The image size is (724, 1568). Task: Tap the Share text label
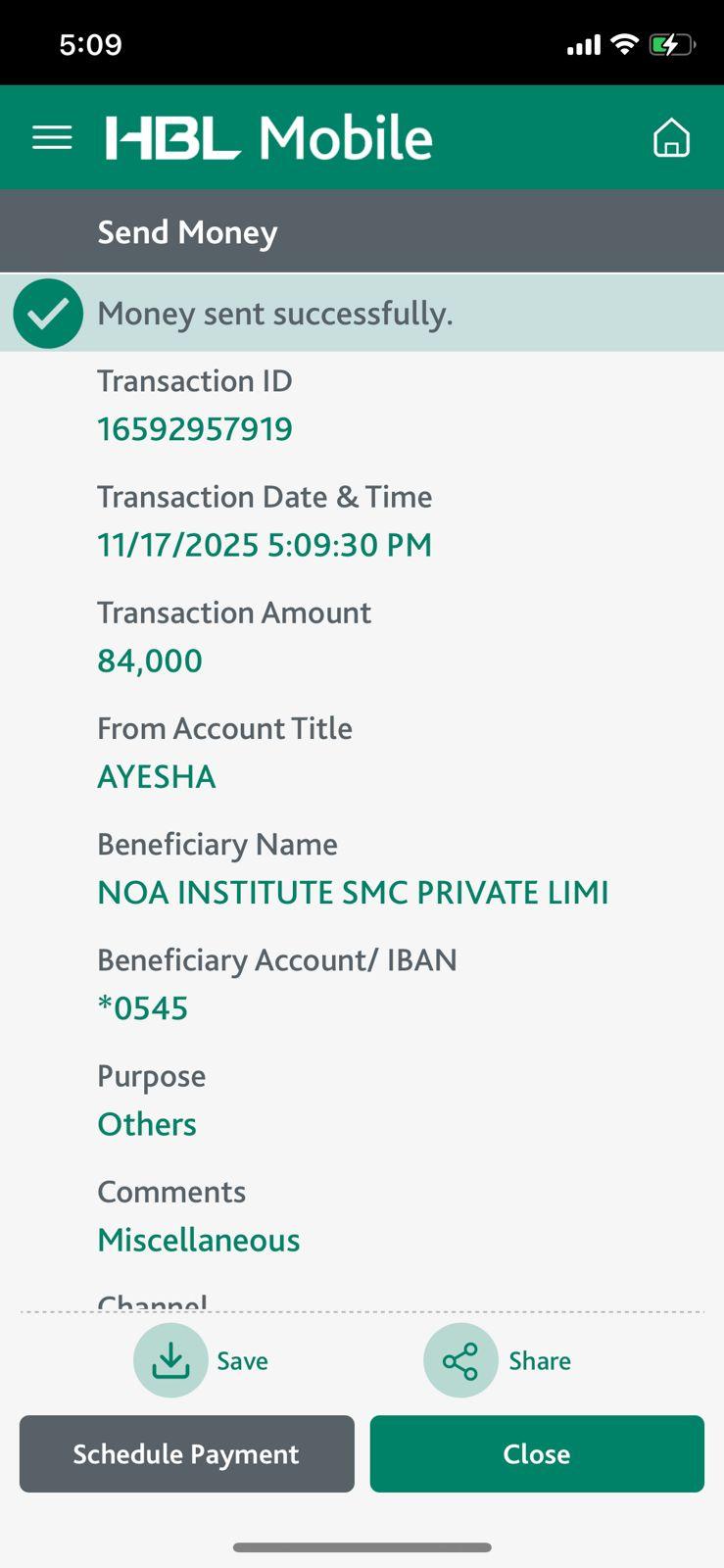[x=539, y=1361]
